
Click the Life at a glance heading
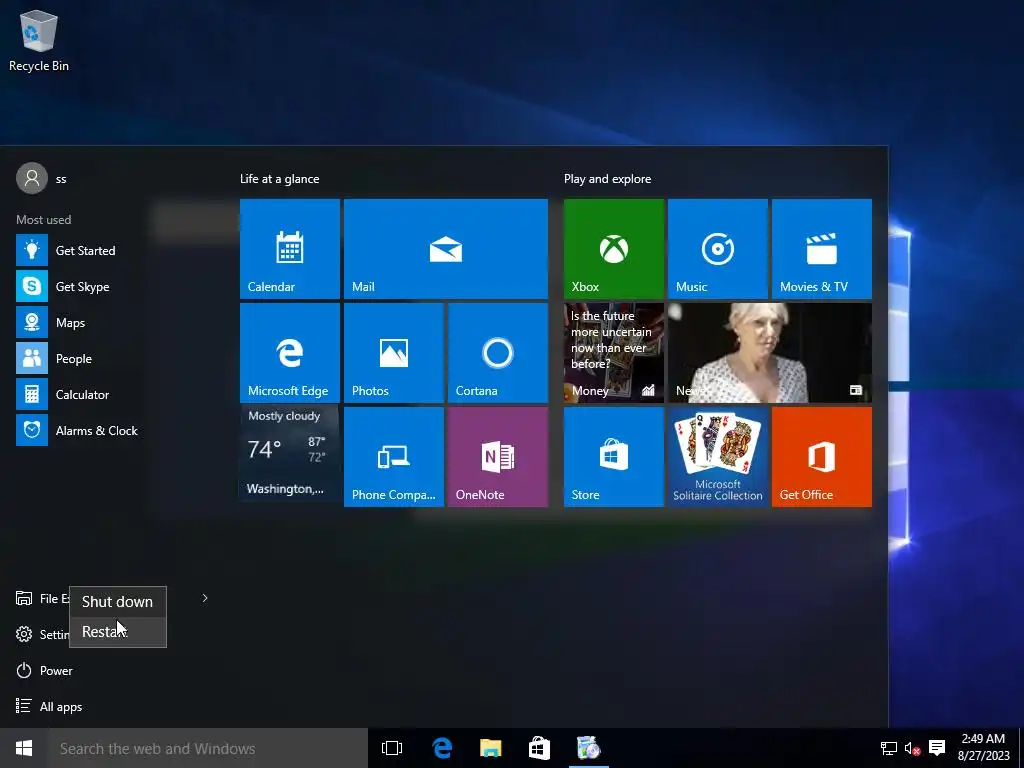click(x=280, y=179)
